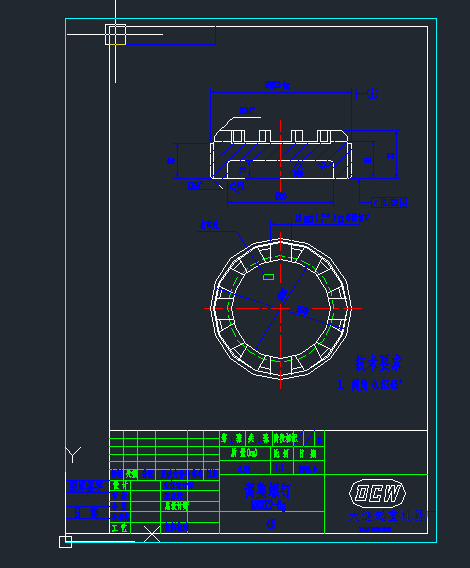
Task: Select the slot width dimension note above top view
Action: pos(332,218)
